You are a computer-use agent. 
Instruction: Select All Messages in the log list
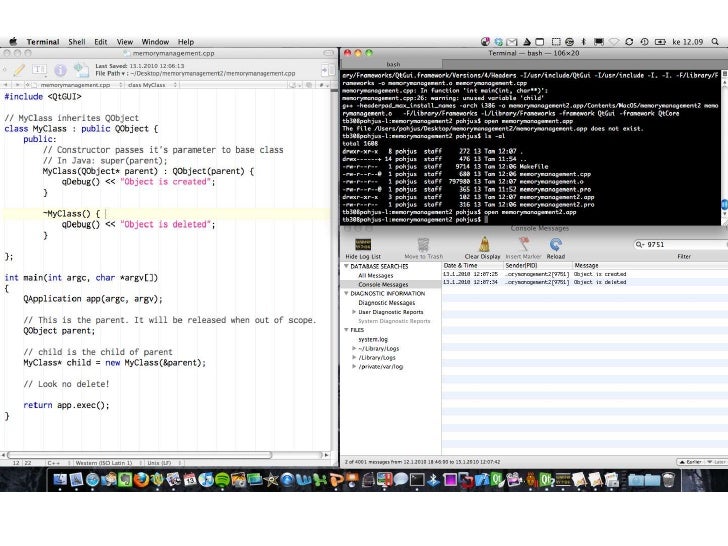tap(376, 275)
